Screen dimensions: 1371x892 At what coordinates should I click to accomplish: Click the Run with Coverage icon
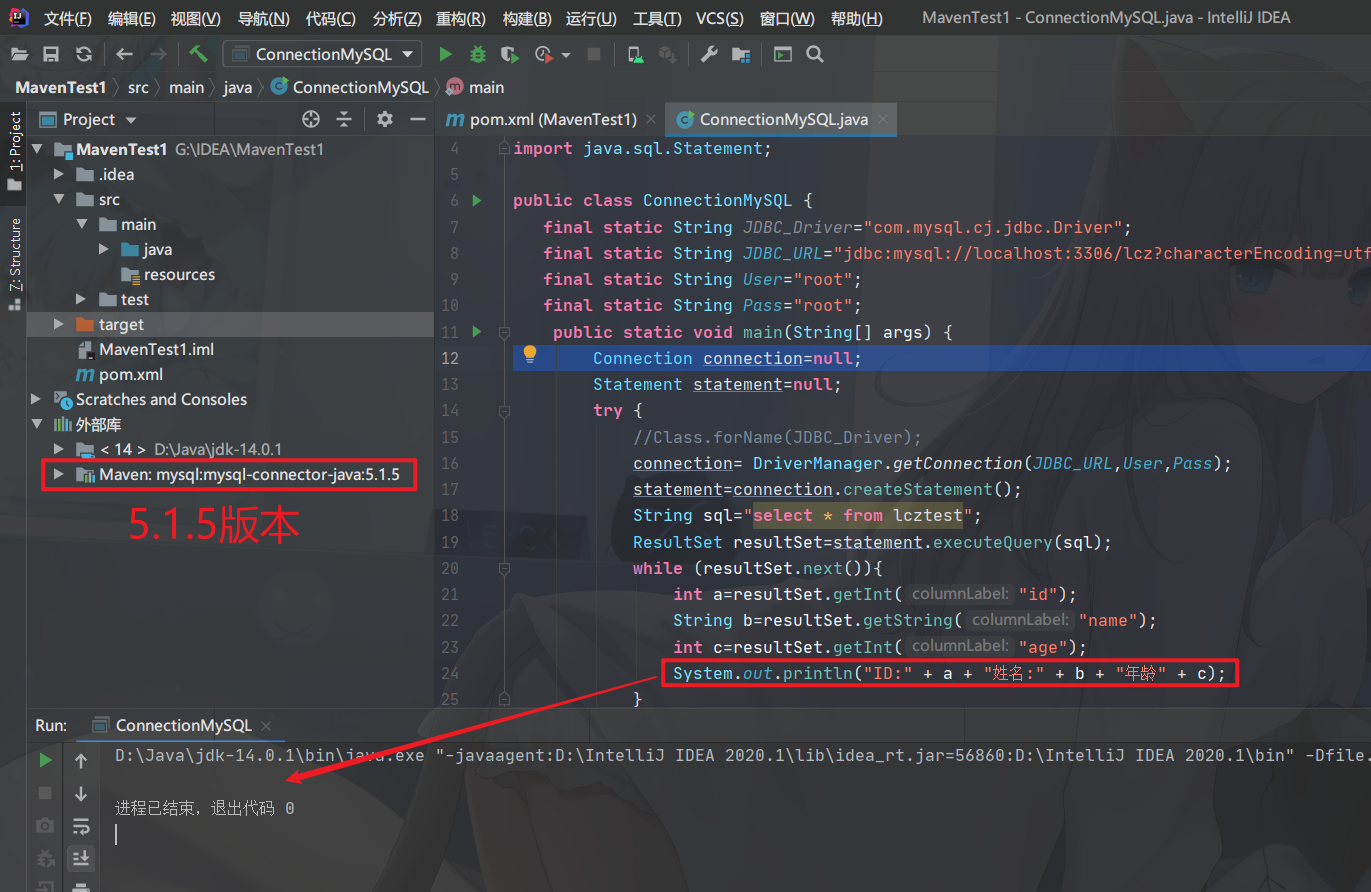tap(509, 54)
